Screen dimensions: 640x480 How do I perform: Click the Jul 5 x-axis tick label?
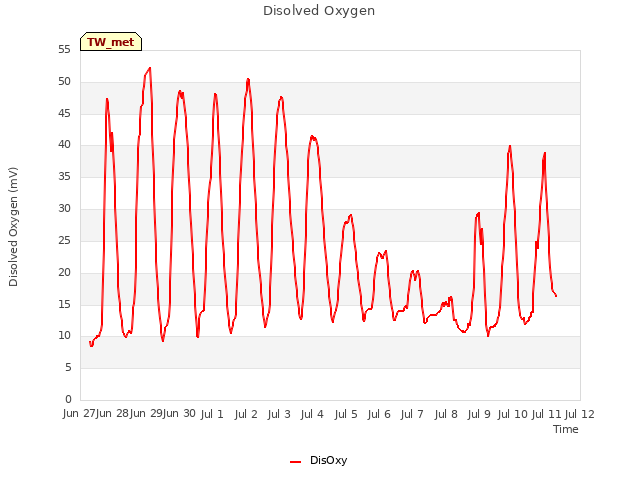coord(346,414)
